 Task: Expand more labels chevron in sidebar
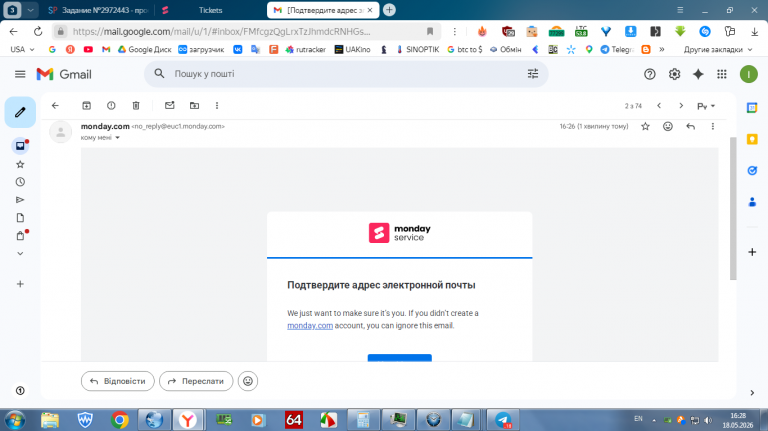pyautogui.click(x=20, y=254)
